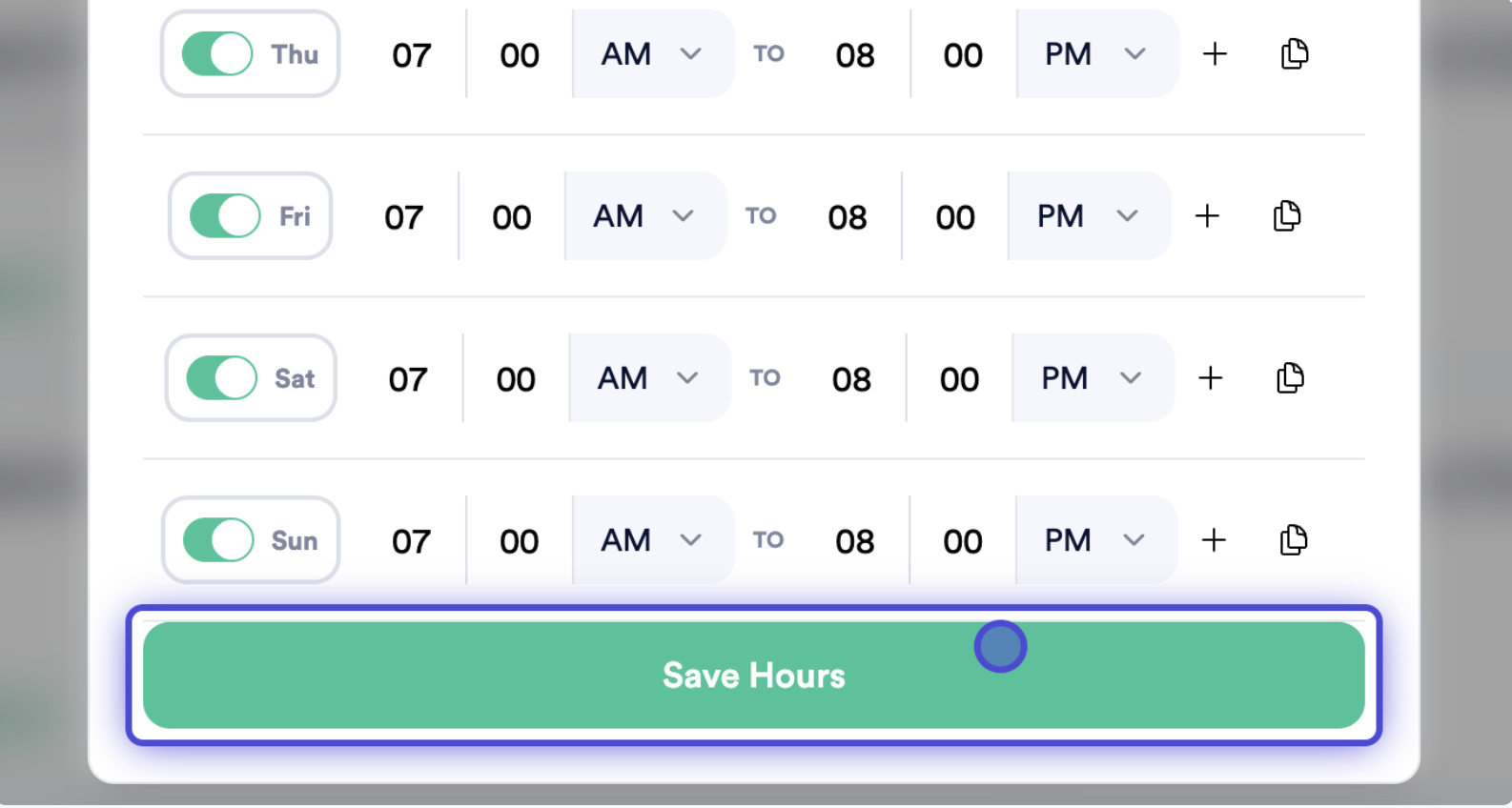Edit Thursday start hour field 07
Screen dimensions: 1512x808
point(412,55)
